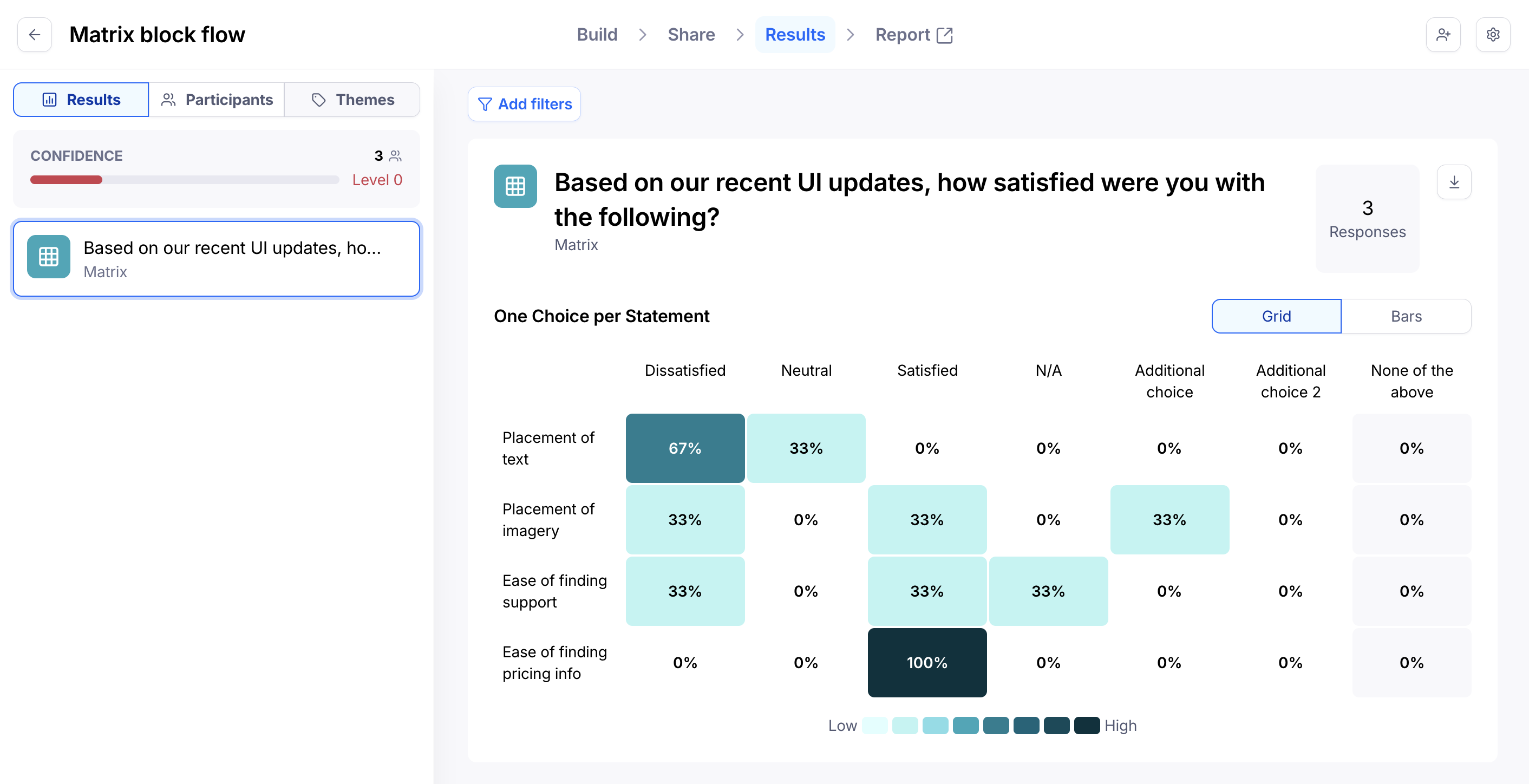Open the settings gear icon
The height and width of the screenshot is (784, 1529).
(1493, 35)
